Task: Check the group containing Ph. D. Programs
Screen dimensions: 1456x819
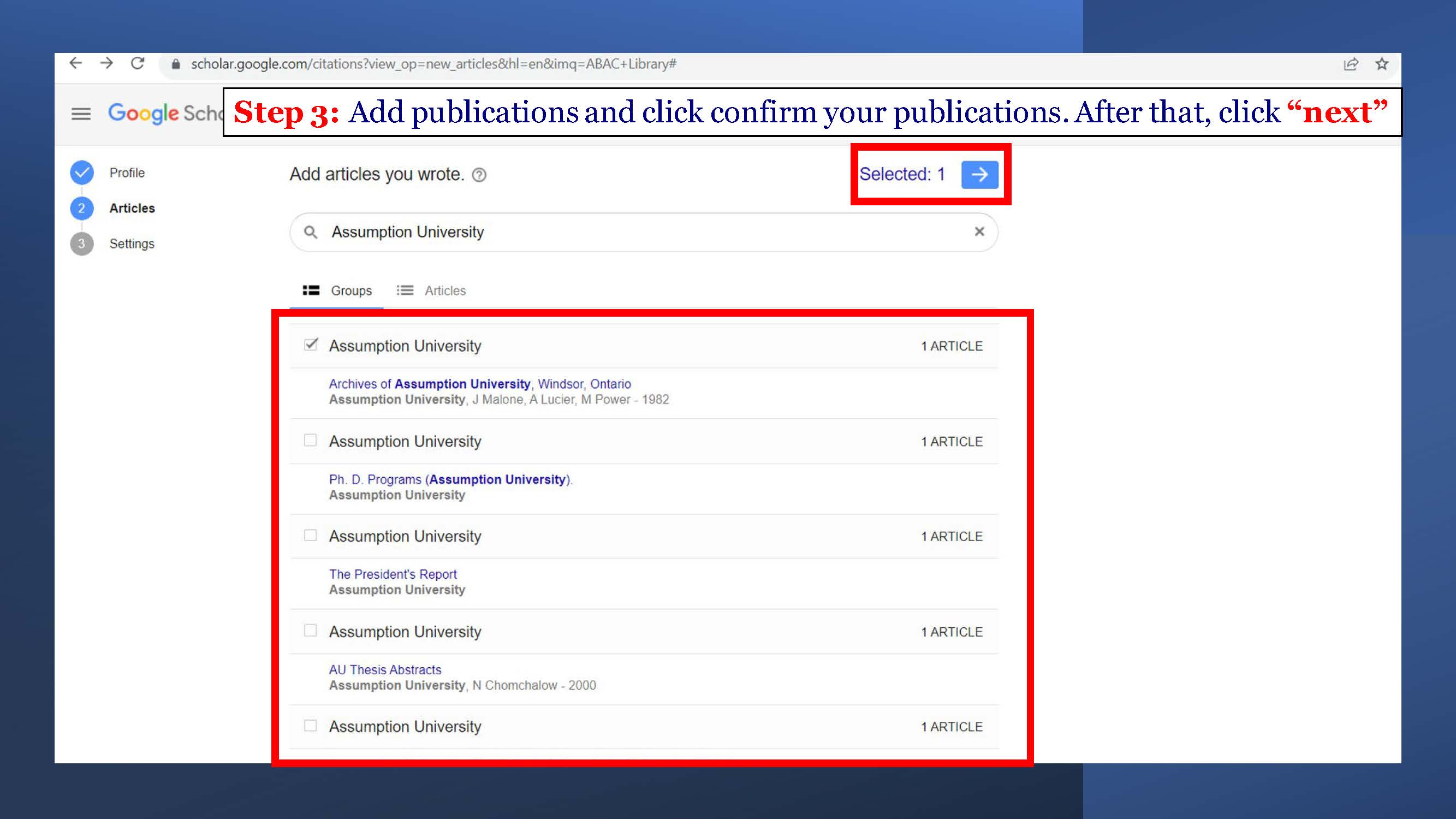Action: click(x=310, y=440)
